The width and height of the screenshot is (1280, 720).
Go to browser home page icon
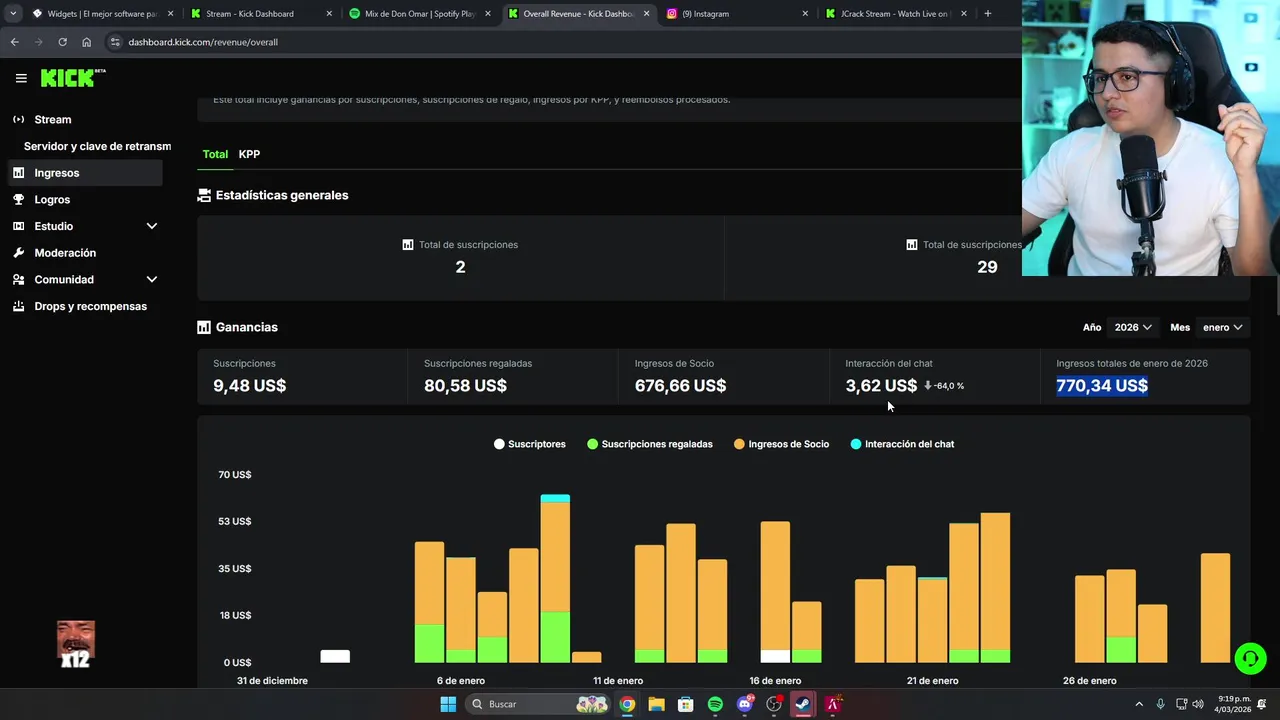pyautogui.click(x=86, y=42)
